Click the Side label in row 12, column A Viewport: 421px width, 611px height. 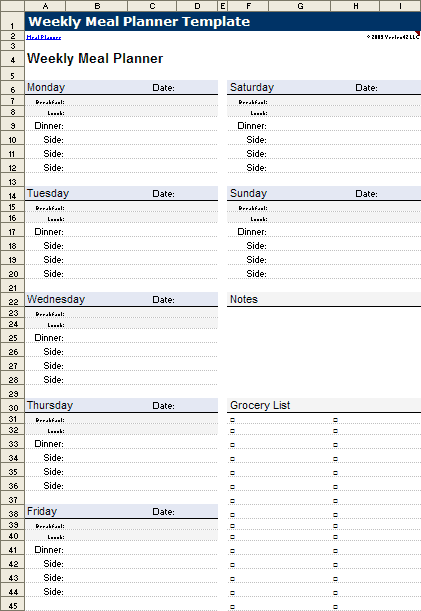pos(53,168)
